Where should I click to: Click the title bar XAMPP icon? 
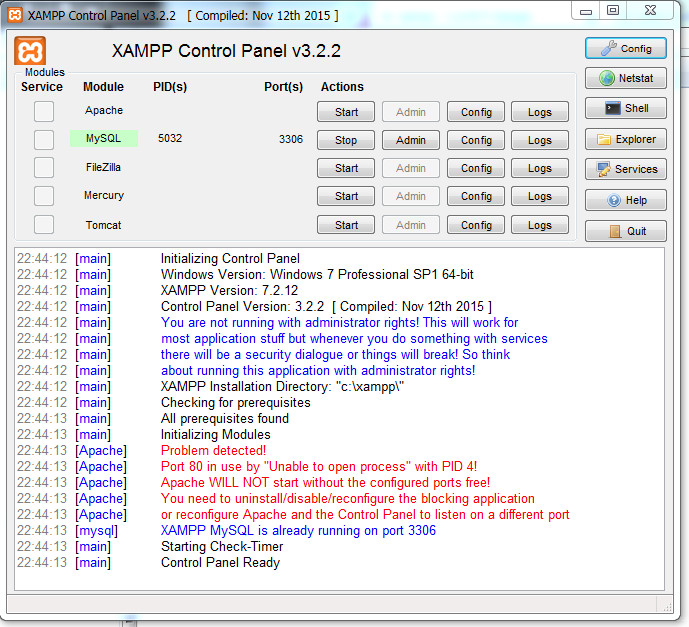[x=15, y=15]
